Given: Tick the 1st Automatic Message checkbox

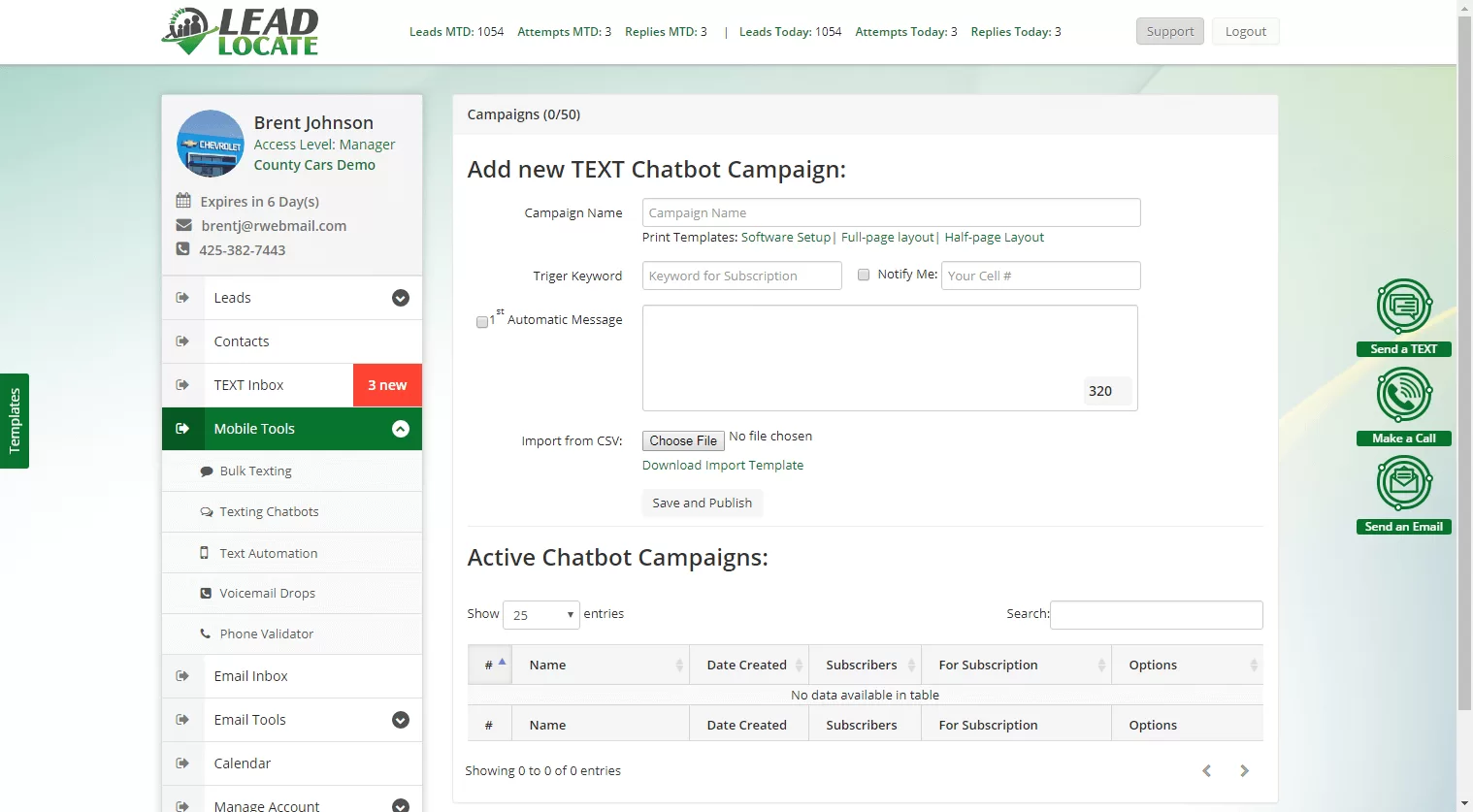Looking at the screenshot, I should (482, 322).
